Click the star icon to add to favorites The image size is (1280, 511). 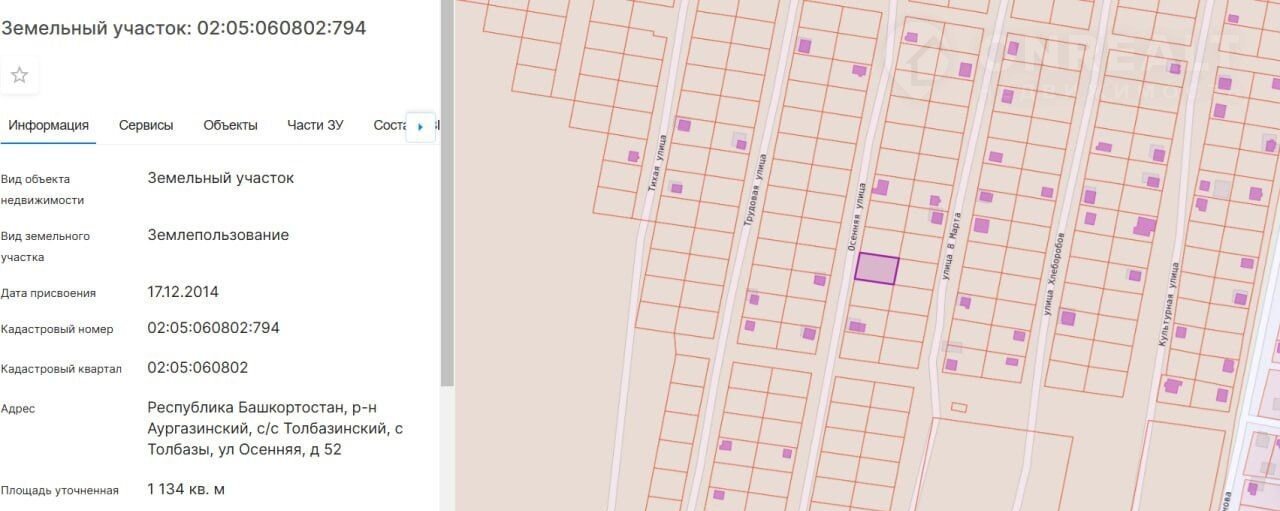19,75
